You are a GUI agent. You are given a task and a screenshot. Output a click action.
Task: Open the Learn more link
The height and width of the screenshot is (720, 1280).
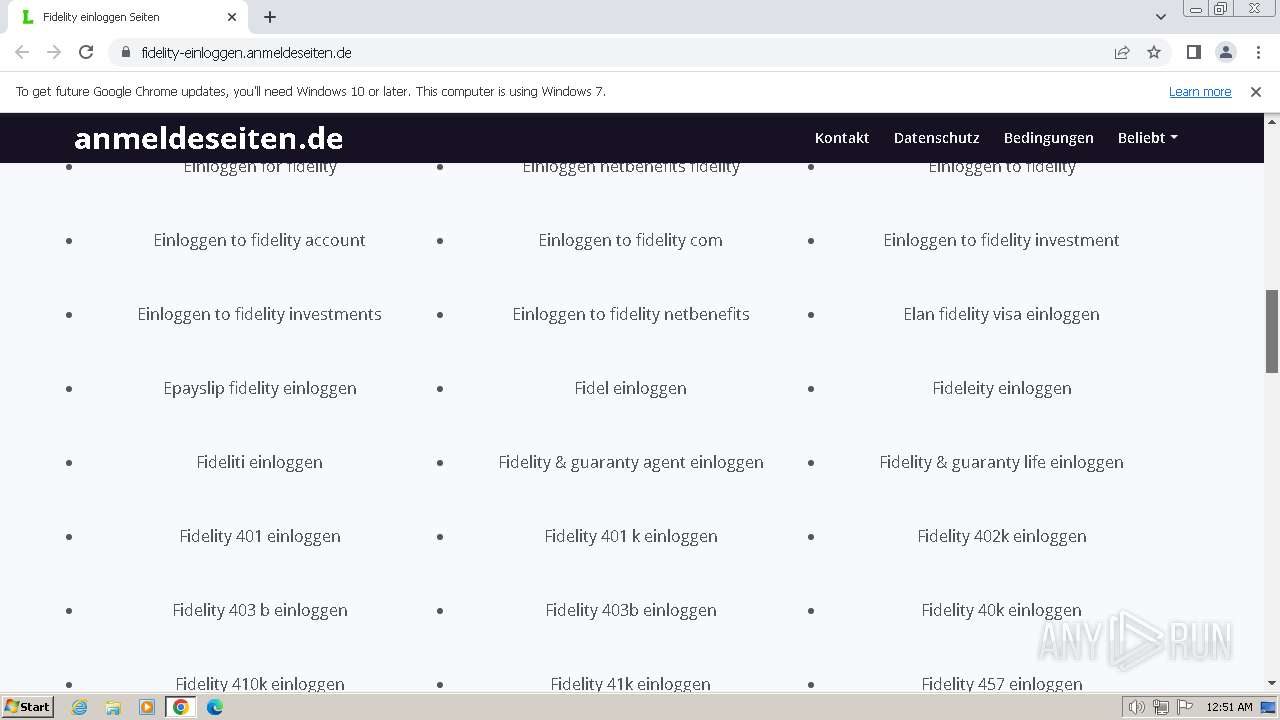pyautogui.click(x=1200, y=91)
